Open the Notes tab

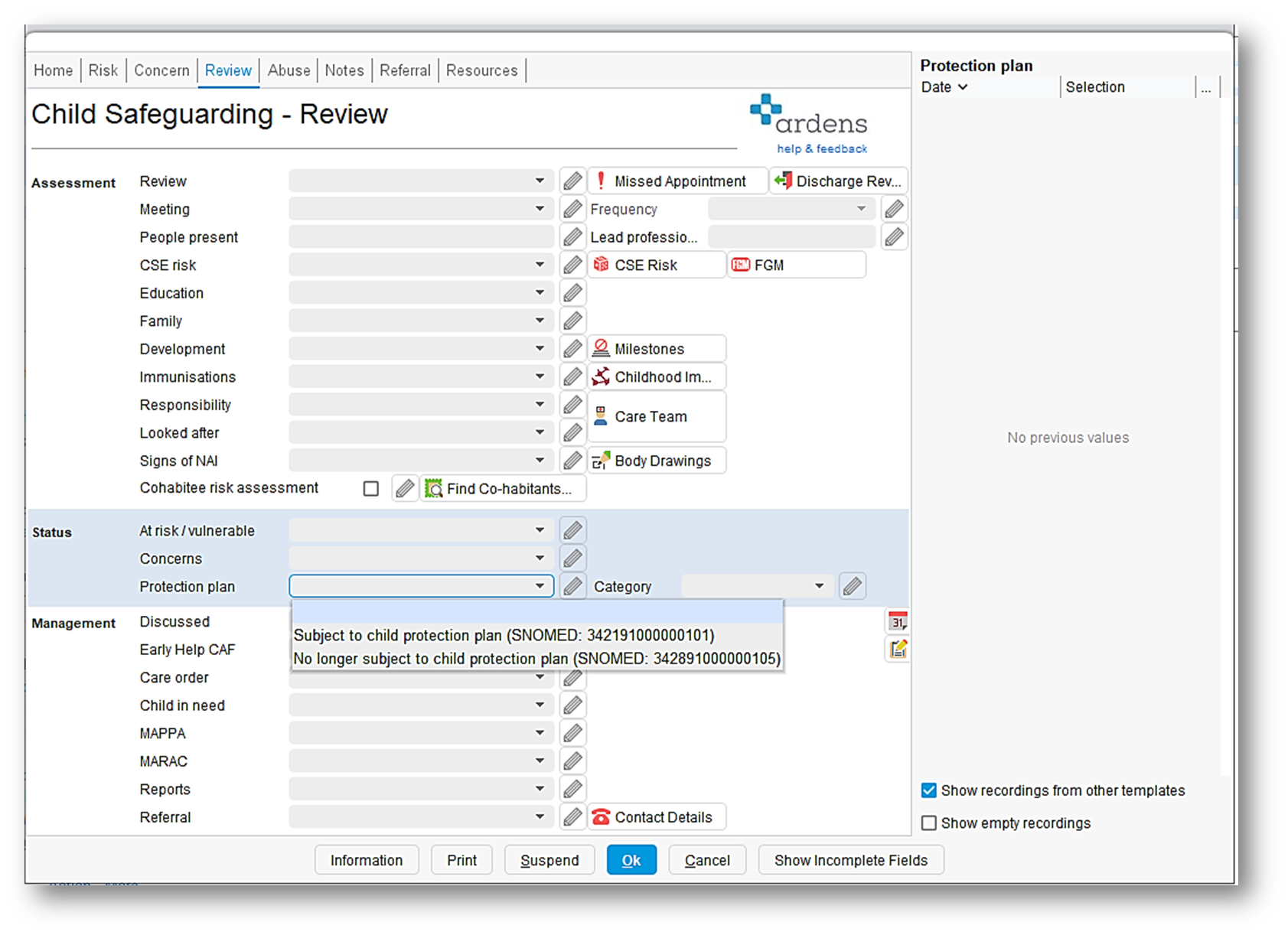[x=344, y=70]
